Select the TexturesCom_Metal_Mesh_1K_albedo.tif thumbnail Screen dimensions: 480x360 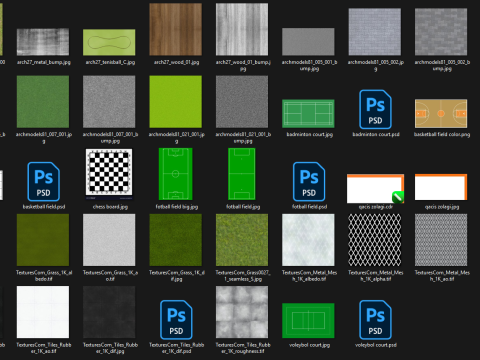[308, 240]
